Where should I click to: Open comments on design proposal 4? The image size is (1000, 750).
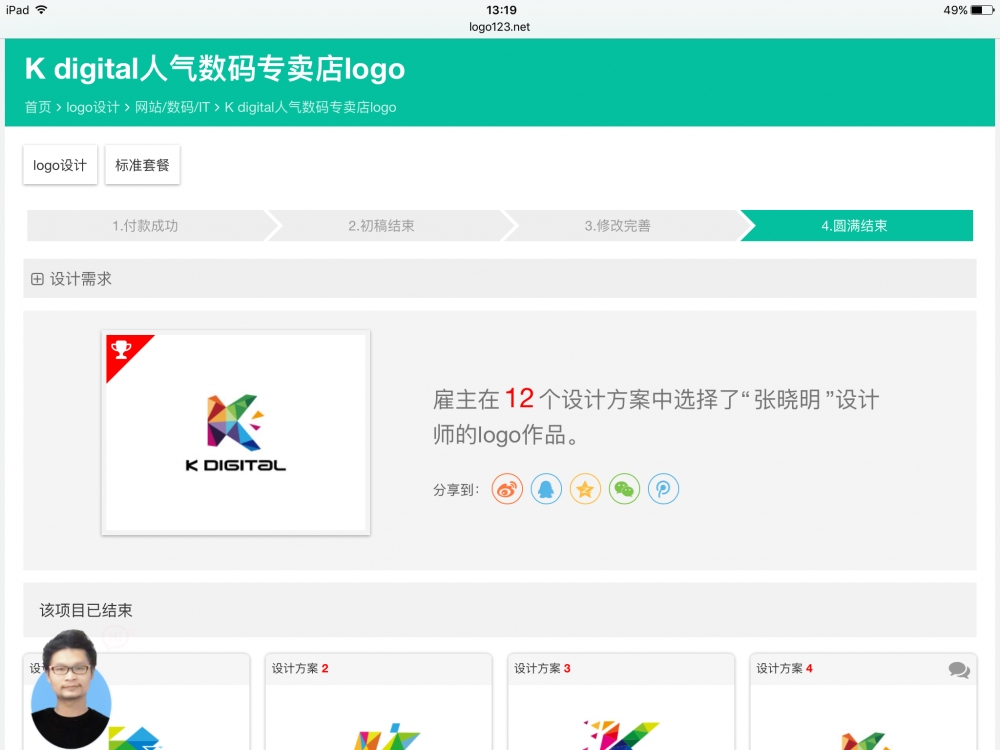958,670
